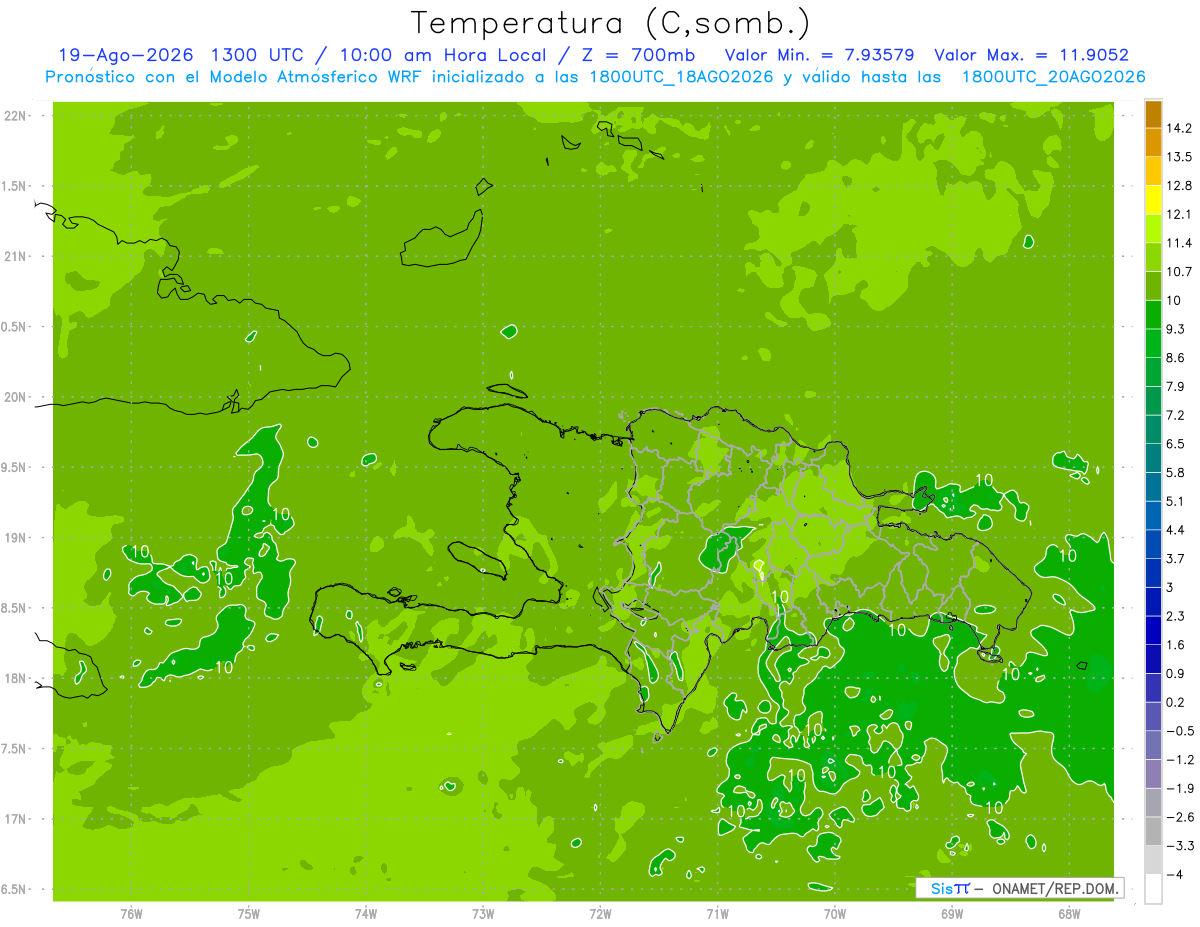1200x927 pixels.
Task: Click the legend value "0.9"
Action: [1176, 673]
